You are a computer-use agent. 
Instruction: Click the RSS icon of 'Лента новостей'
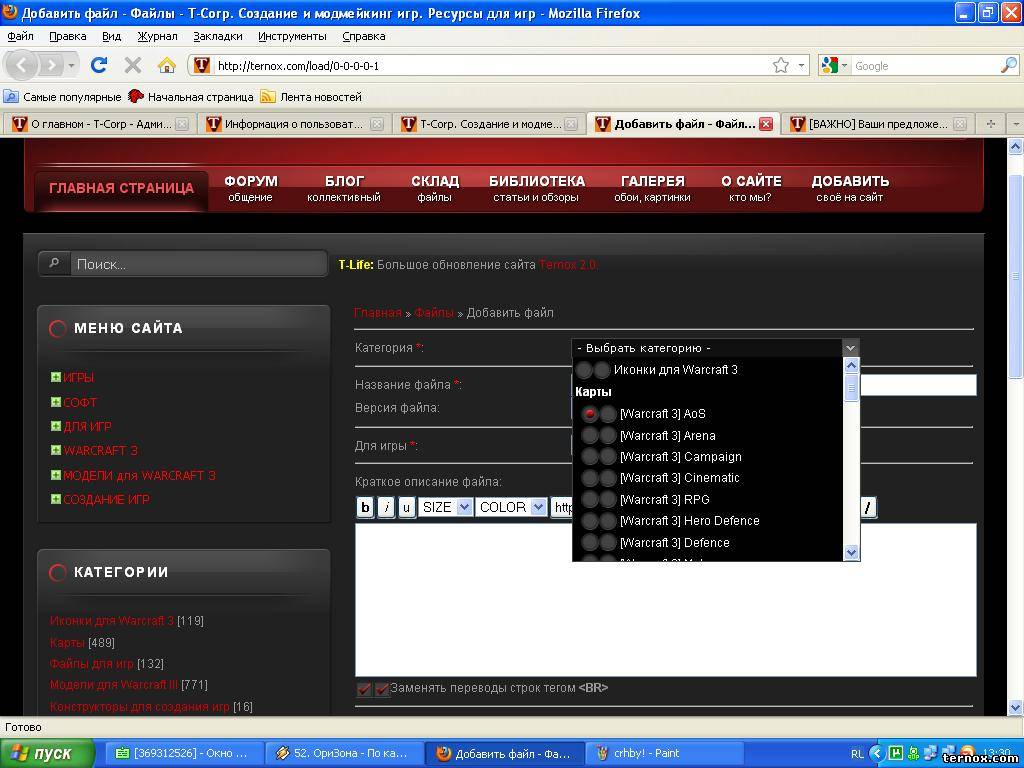pos(268,97)
